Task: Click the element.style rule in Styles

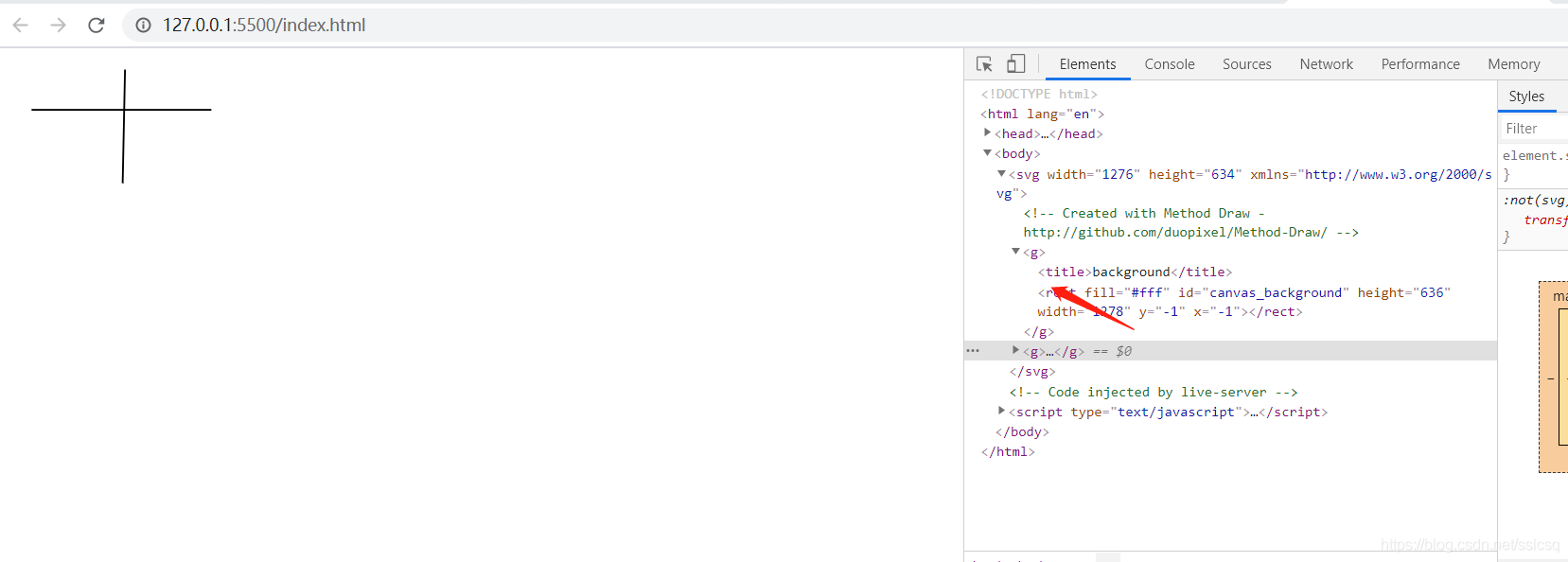Action: click(1535, 155)
